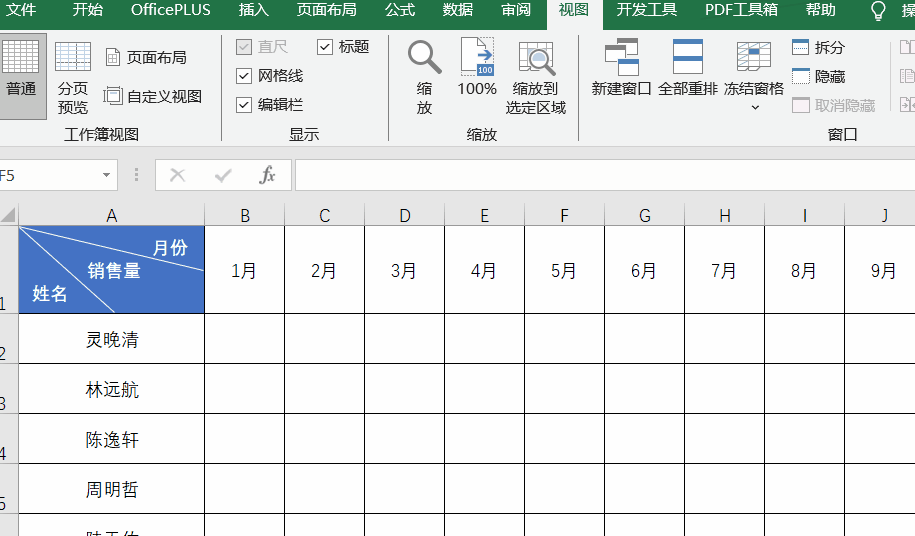Select column F header
This screenshot has height=536, width=915.
[x=564, y=216]
